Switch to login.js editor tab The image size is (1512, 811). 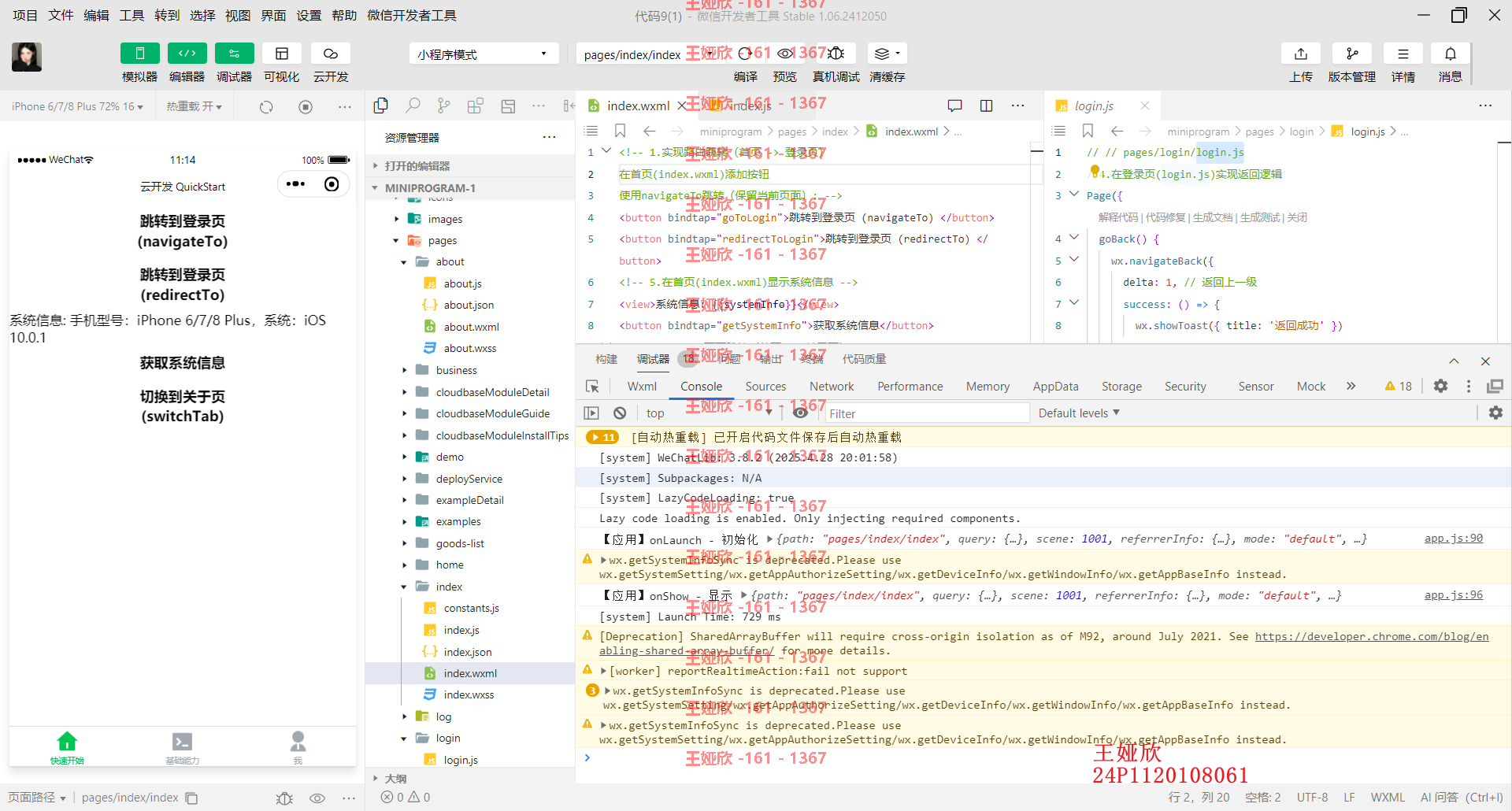1094,106
